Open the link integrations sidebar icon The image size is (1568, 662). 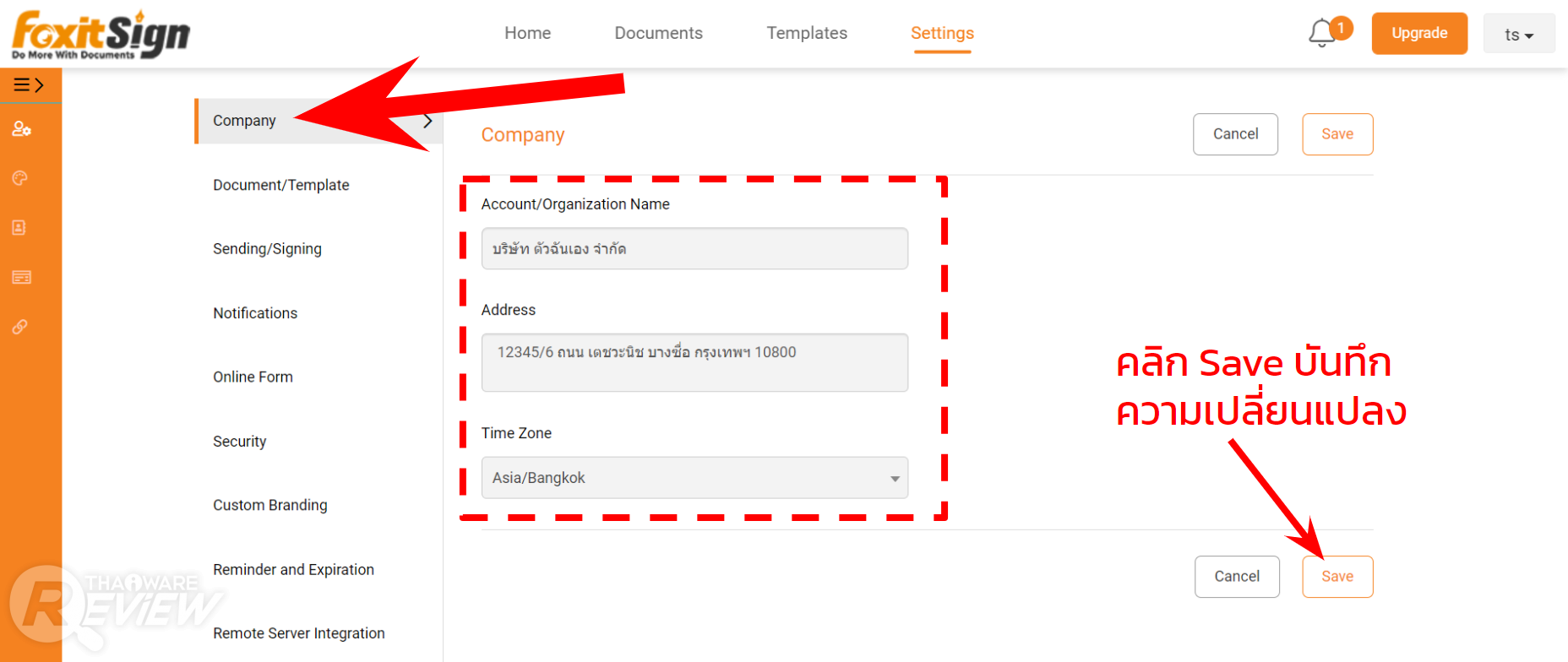pyautogui.click(x=20, y=327)
